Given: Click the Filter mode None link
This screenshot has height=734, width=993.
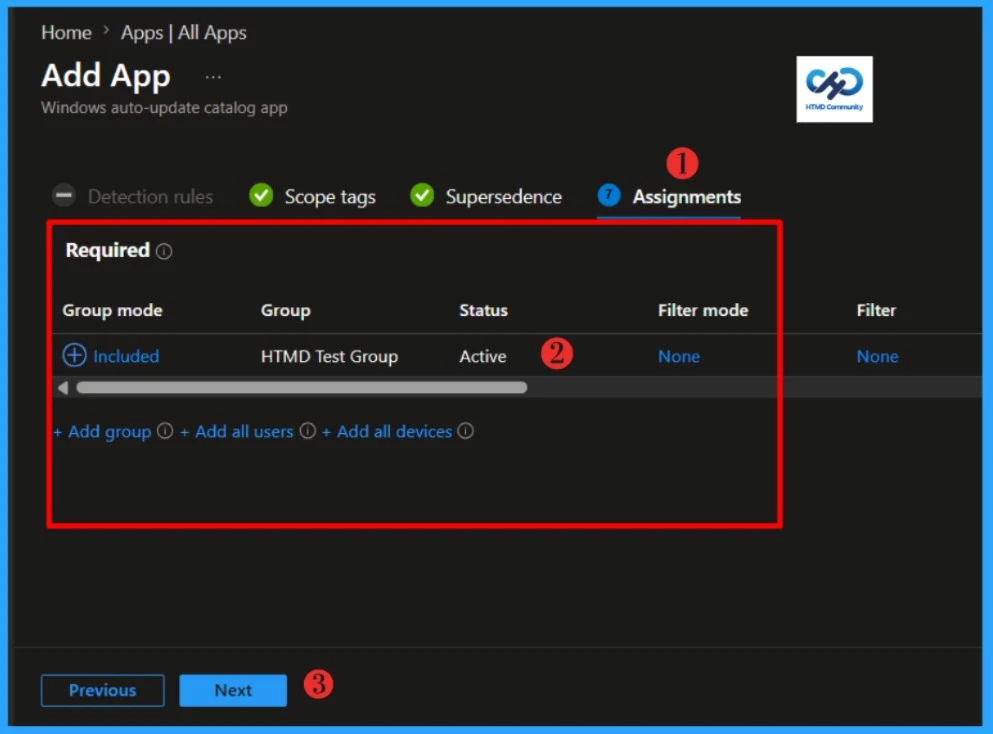Looking at the screenshot, I should [679, 357].
